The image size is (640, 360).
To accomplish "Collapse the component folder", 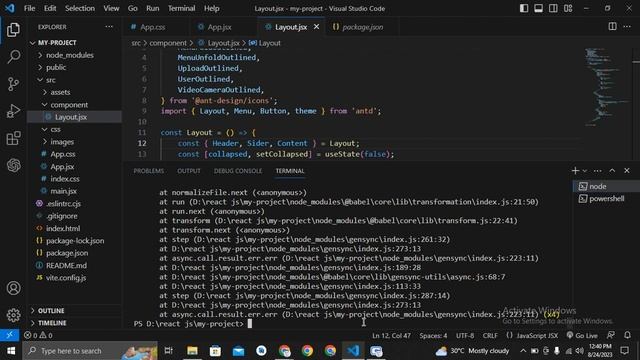I will click(74, 105).
